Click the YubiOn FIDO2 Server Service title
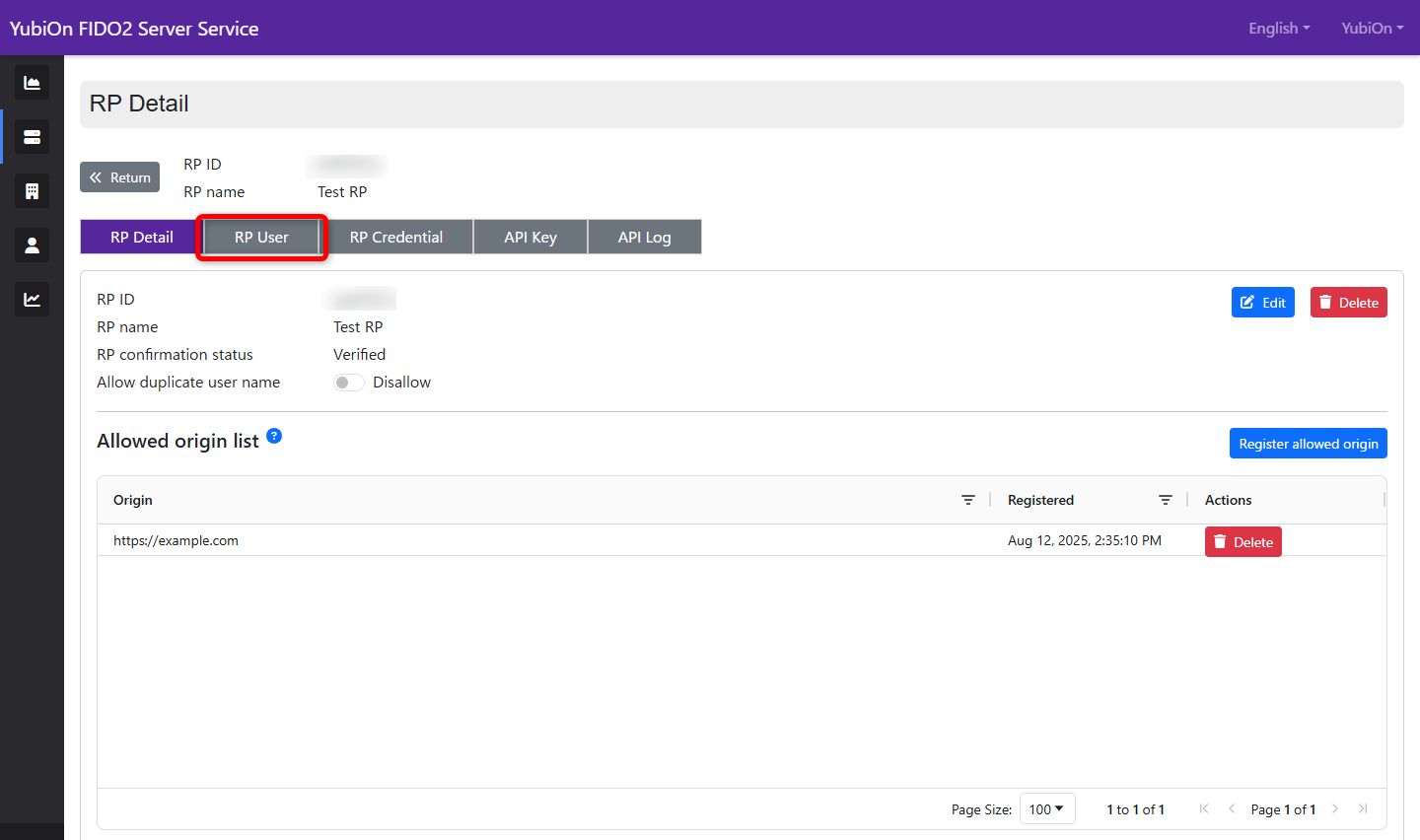Viewport: 1420px width, 840px height. pos(134,29)
